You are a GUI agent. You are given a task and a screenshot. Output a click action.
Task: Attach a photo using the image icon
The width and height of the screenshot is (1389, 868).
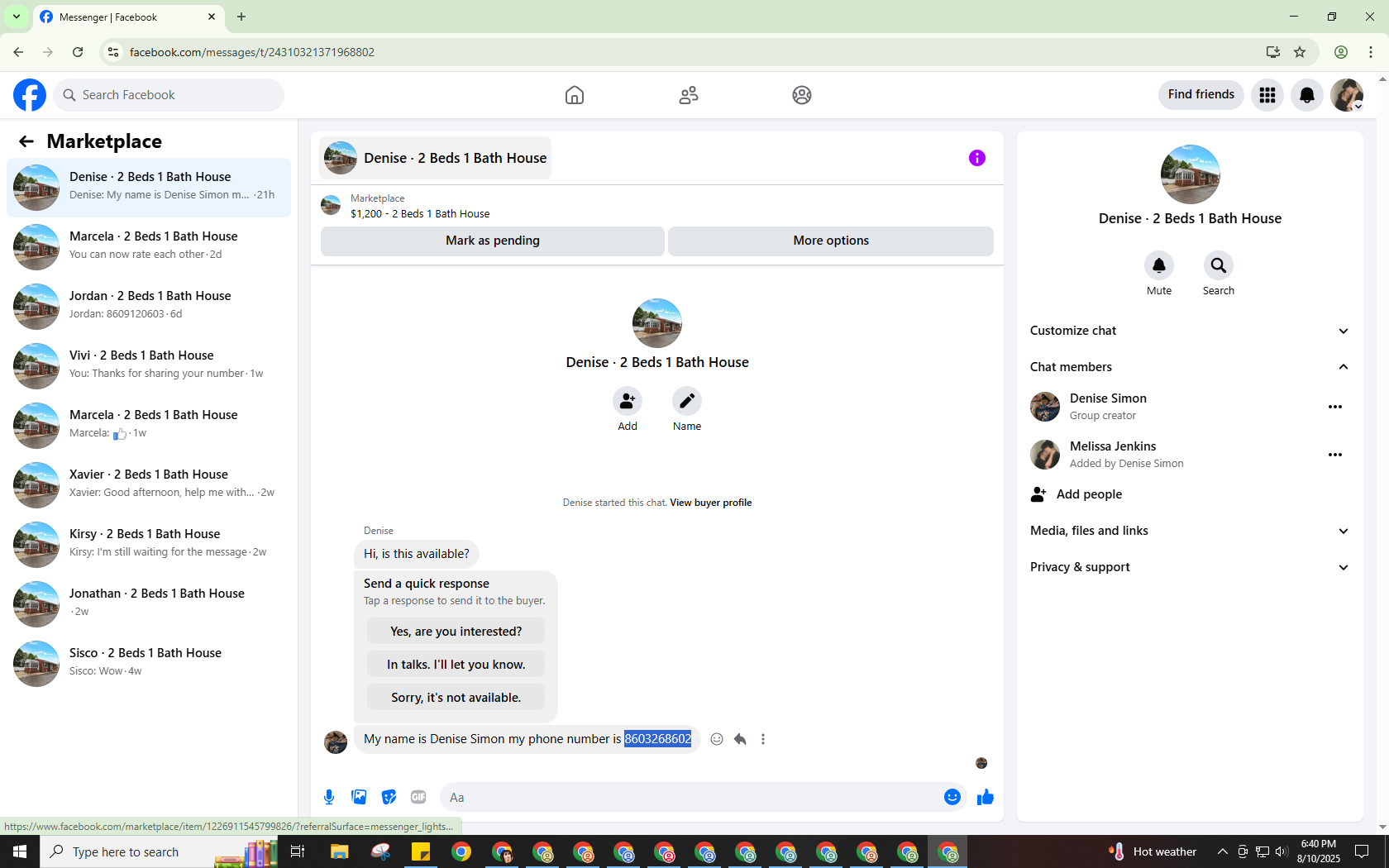359,797
